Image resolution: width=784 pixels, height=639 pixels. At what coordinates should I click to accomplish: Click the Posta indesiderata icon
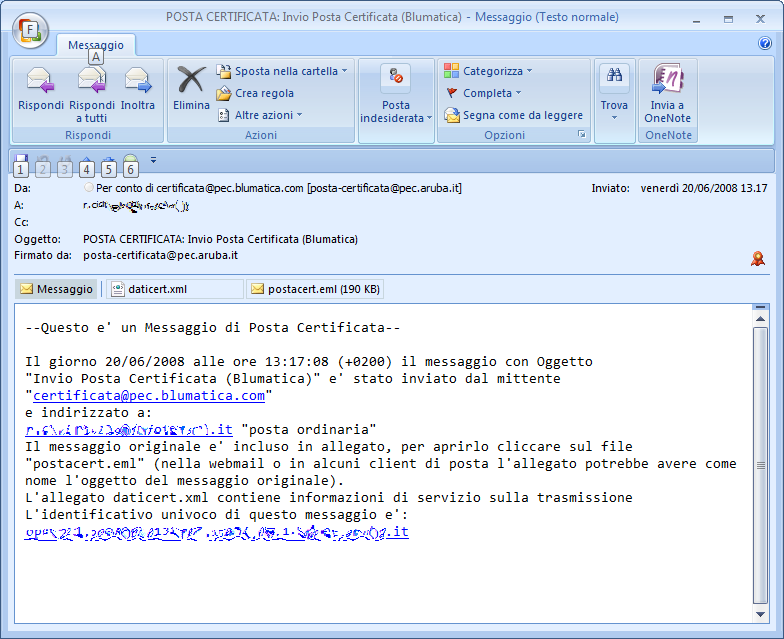(396, 78)
